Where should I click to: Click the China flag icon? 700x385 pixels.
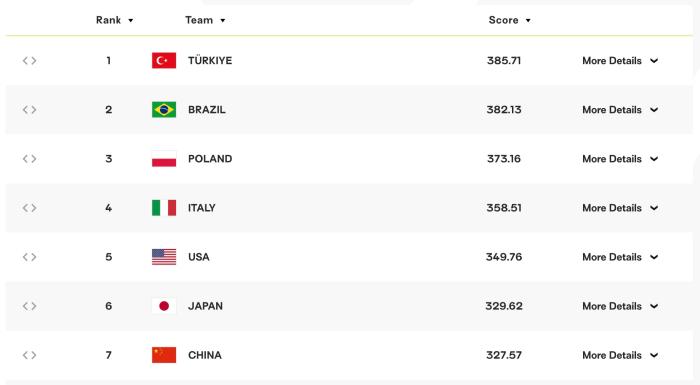click(x=164, y=355)
